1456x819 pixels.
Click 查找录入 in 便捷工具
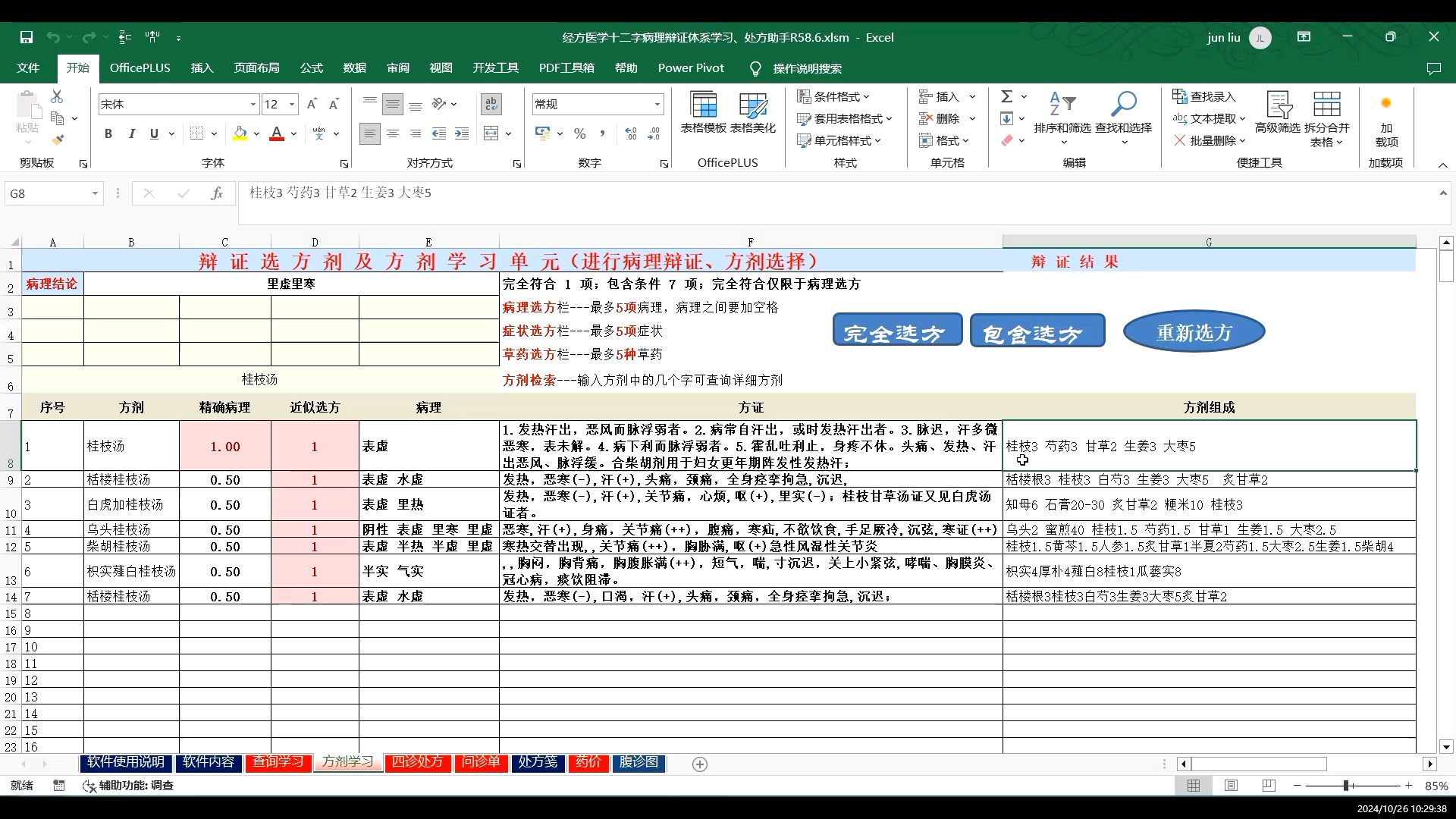1204,97
